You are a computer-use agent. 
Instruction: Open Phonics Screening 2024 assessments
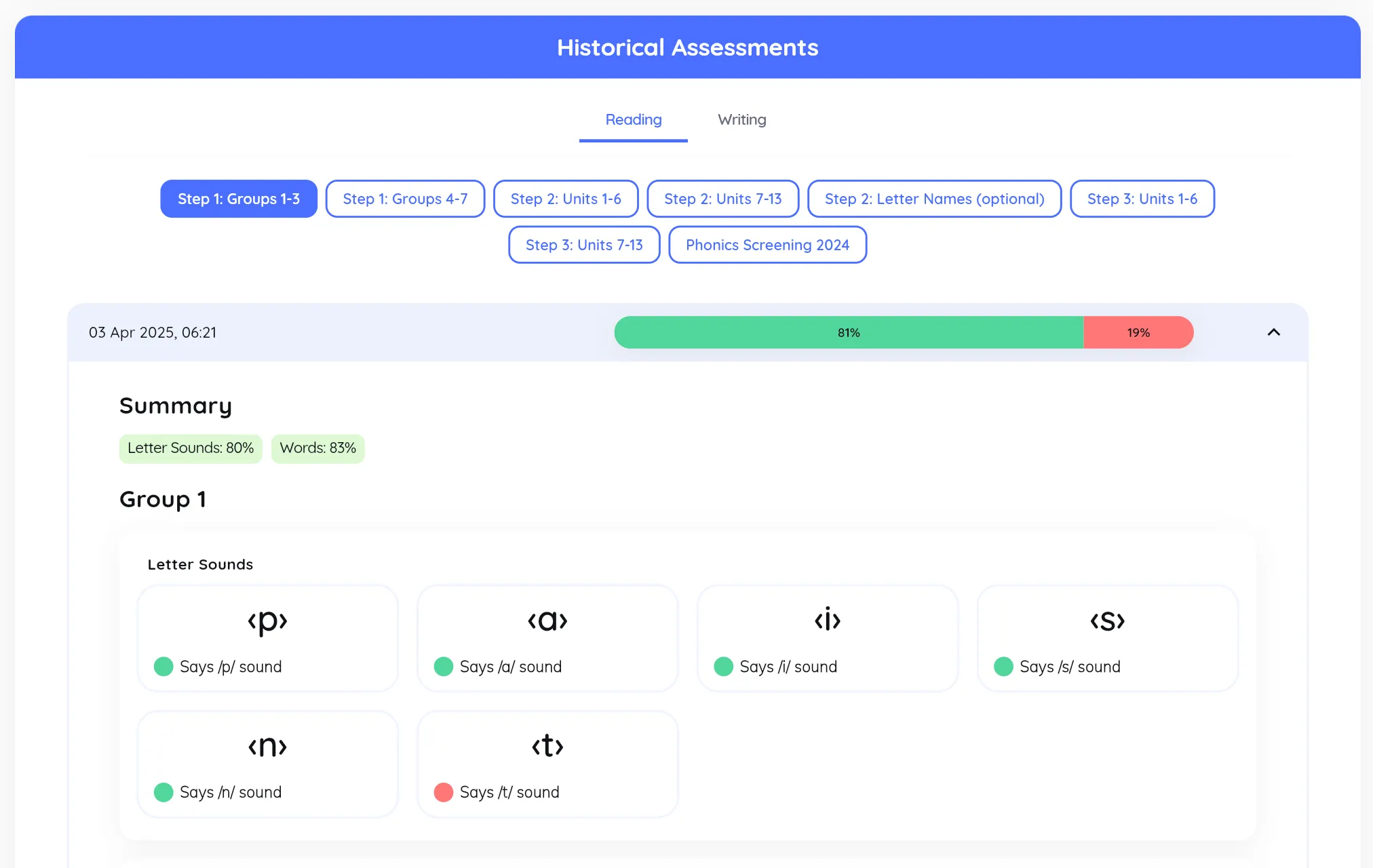[767, 245]
